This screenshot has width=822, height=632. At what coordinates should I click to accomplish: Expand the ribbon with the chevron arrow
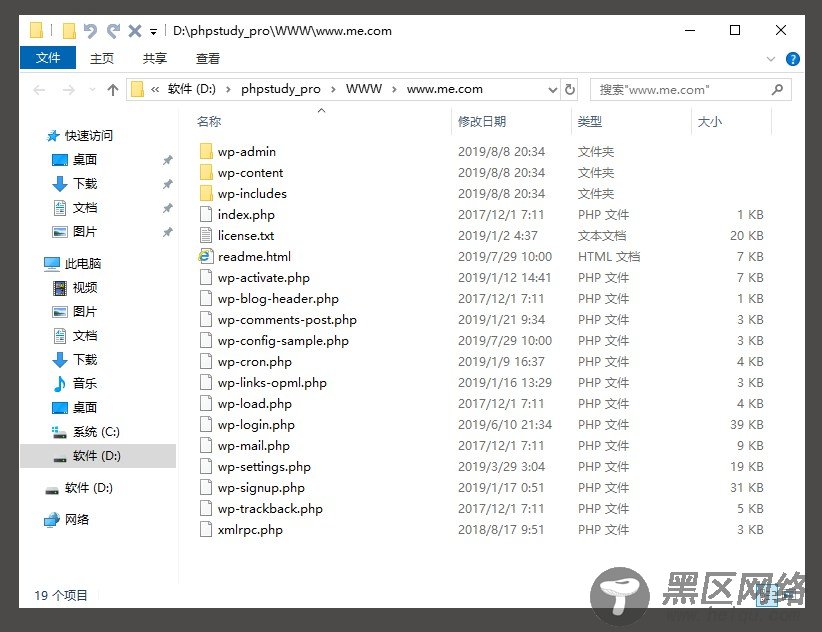coord(771,59)
